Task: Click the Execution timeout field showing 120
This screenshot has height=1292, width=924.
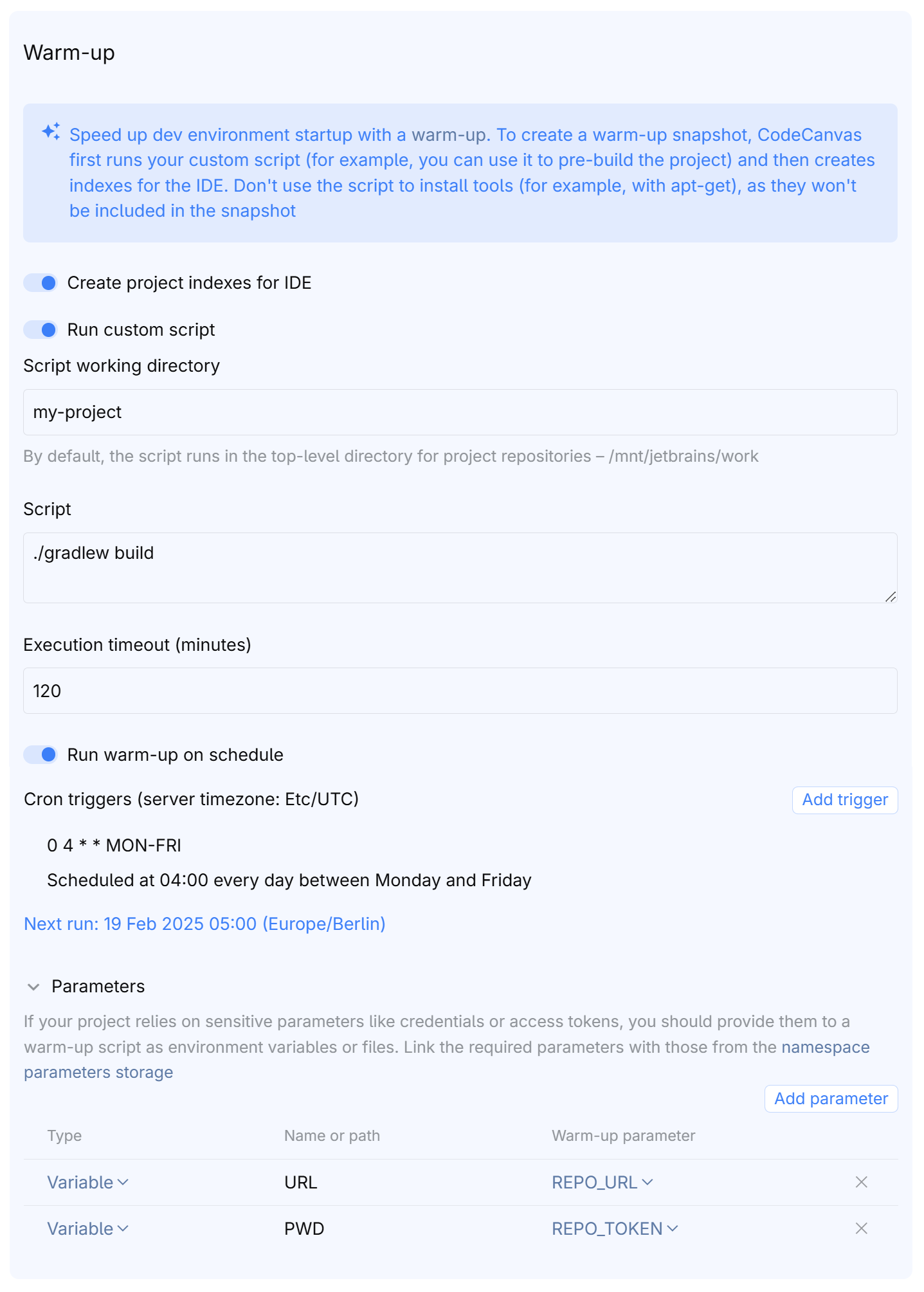Action: coord(460,691)
